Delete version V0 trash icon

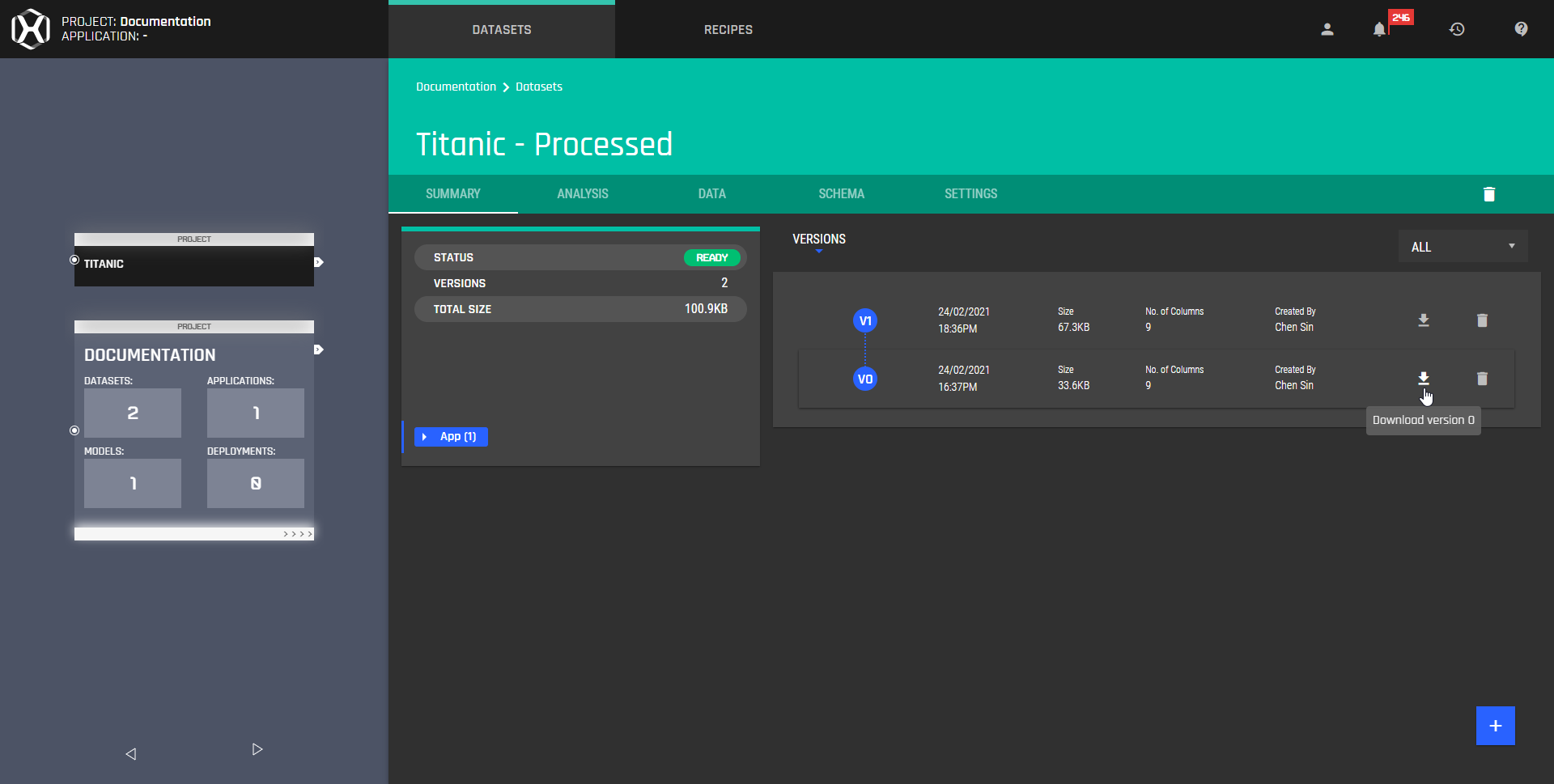point(1482,379)
